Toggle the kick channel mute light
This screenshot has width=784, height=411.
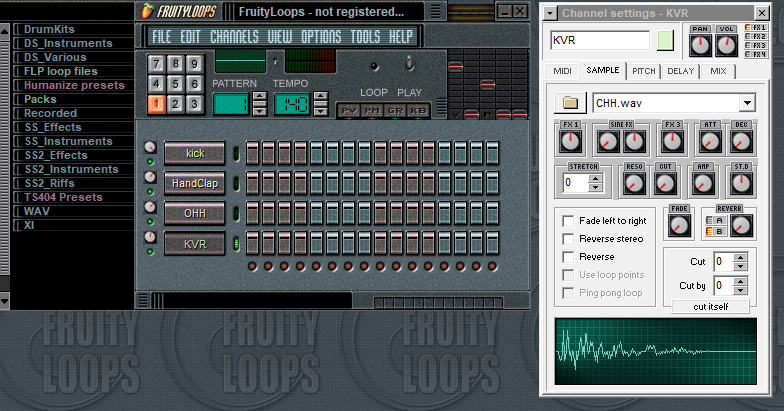click(150, 162)
